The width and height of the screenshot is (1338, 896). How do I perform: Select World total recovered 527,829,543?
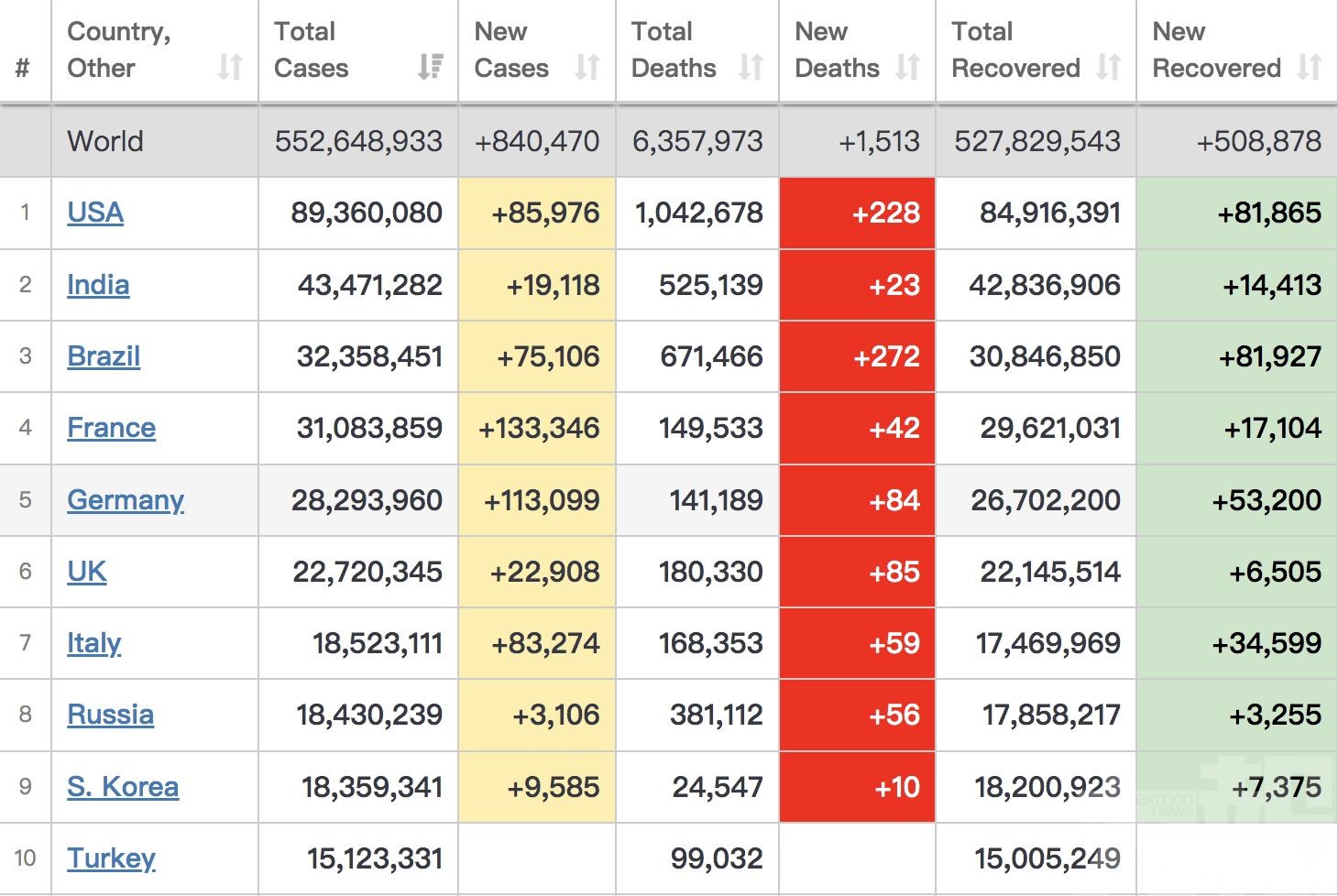(x=1037, y=141)
